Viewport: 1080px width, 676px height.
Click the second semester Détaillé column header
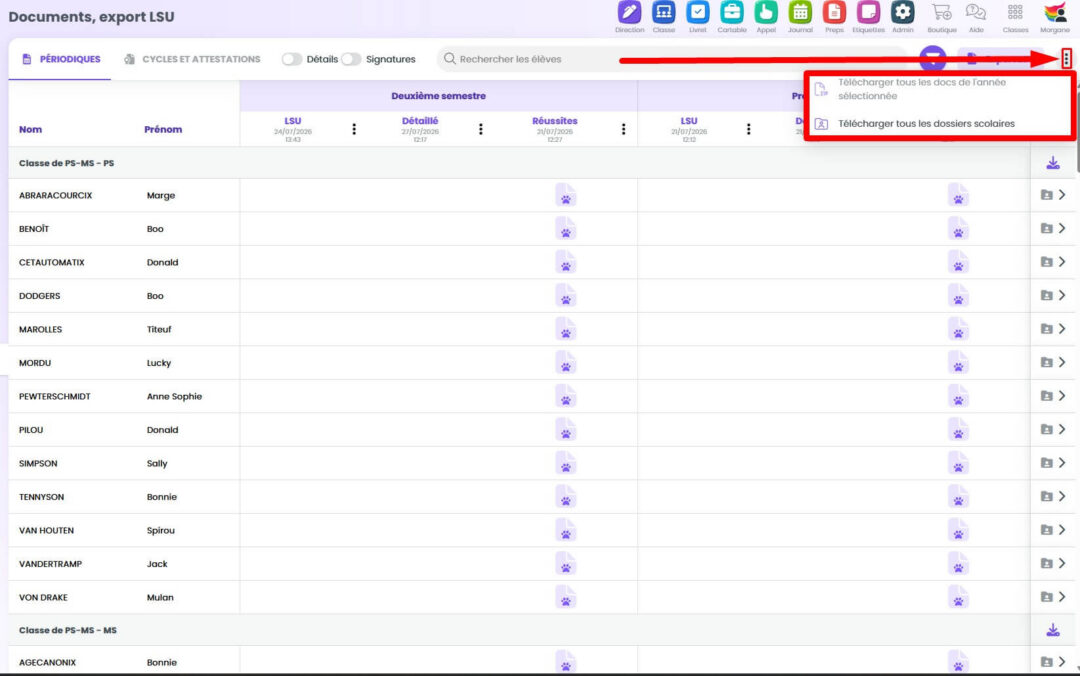click(x=420, y=121)
